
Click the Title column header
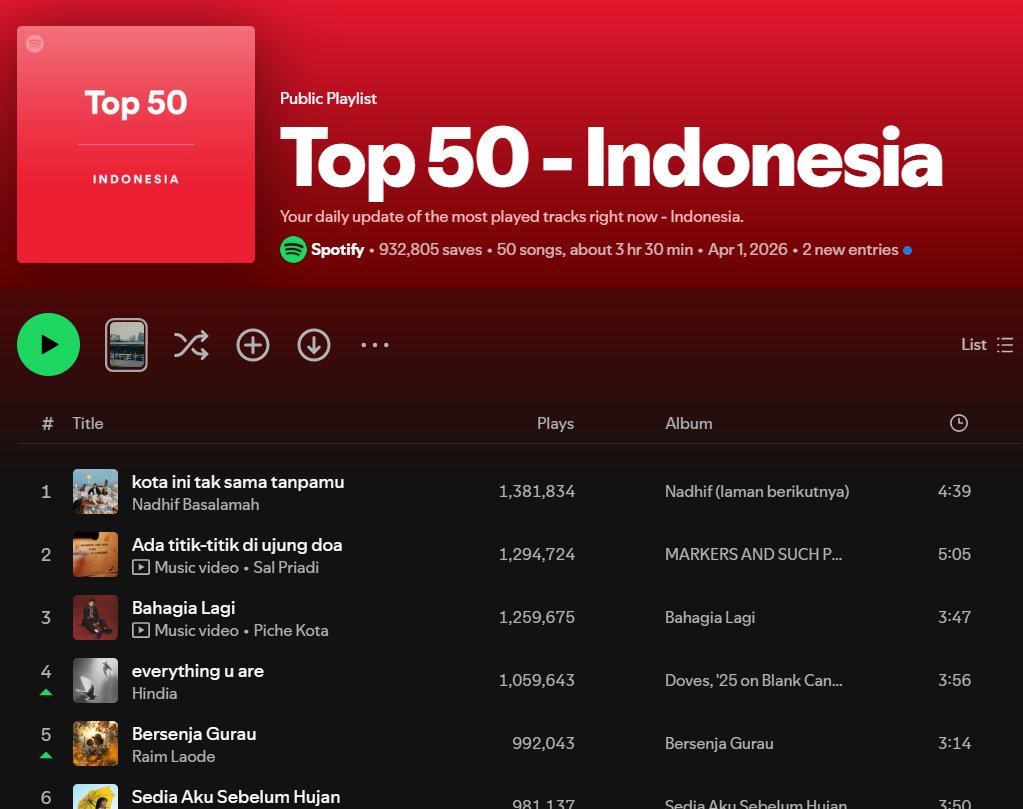87,423
